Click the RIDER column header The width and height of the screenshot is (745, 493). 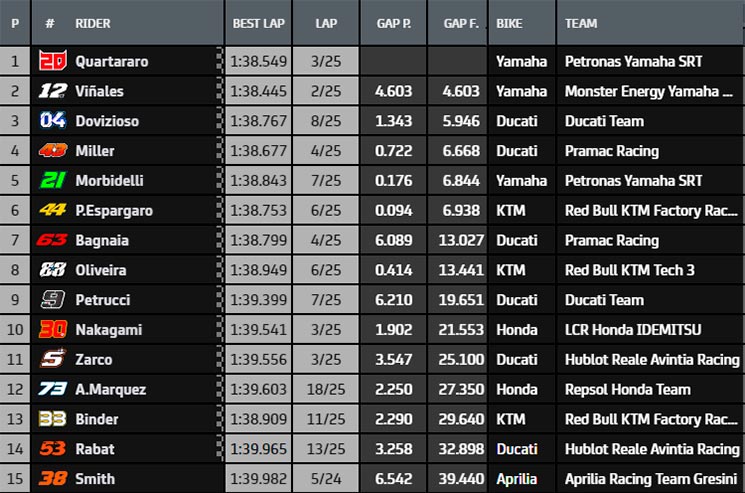click(93, 23)
